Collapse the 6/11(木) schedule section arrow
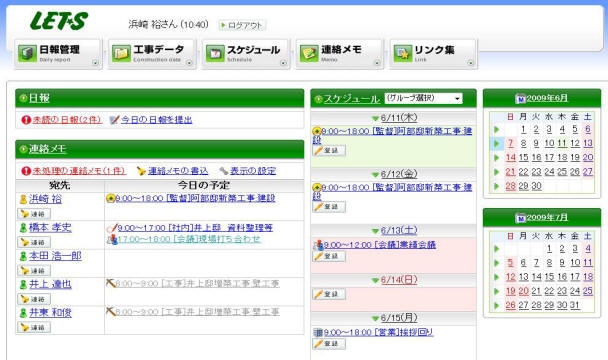 (375, 118)
